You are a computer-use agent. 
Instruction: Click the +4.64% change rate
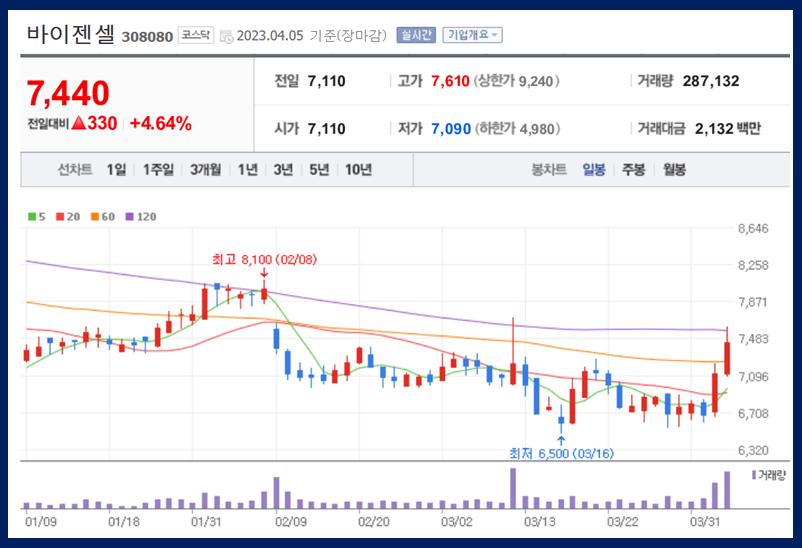click(161, 123)
